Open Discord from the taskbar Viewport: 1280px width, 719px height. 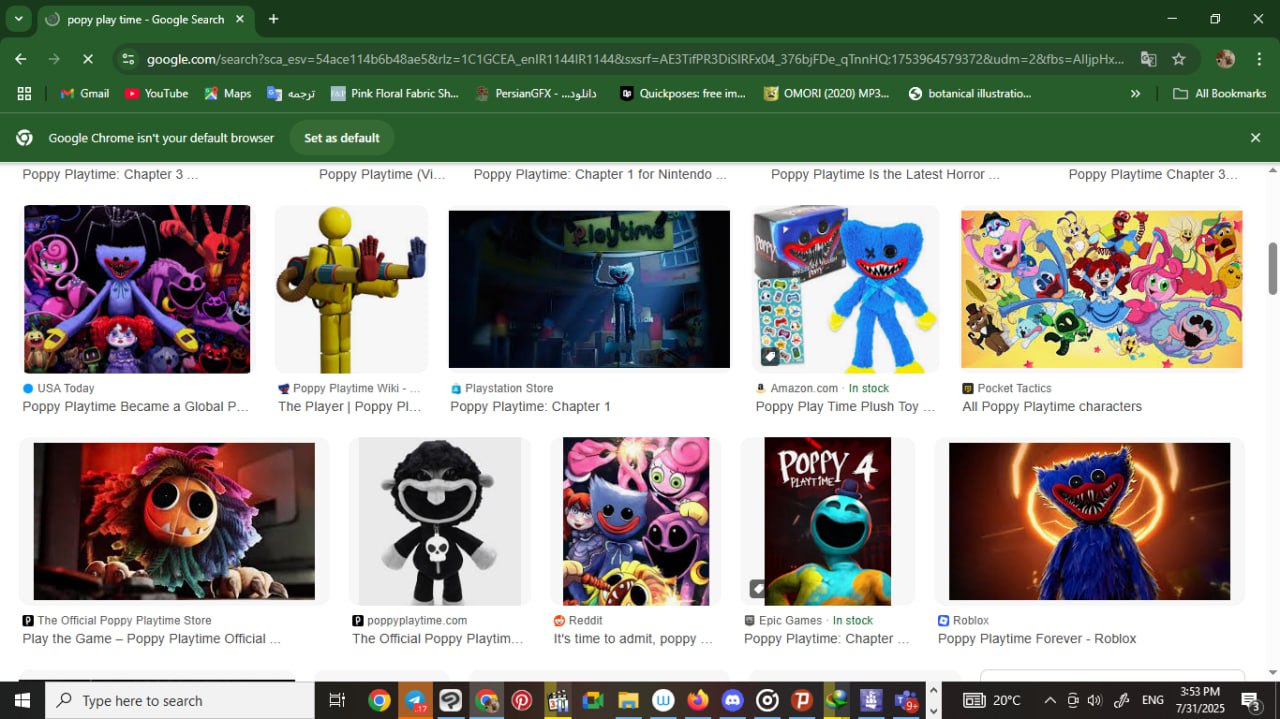click(732, 700)
